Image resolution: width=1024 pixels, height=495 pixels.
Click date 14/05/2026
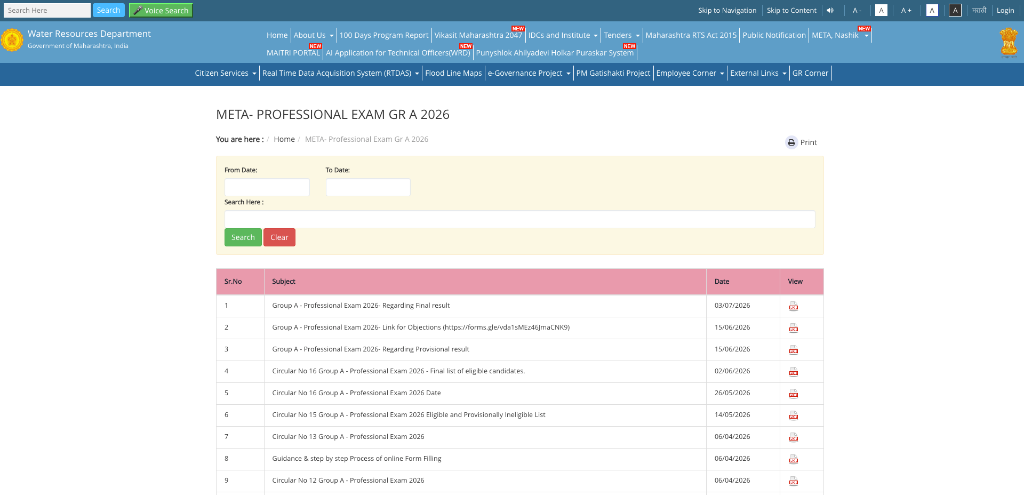732,415
